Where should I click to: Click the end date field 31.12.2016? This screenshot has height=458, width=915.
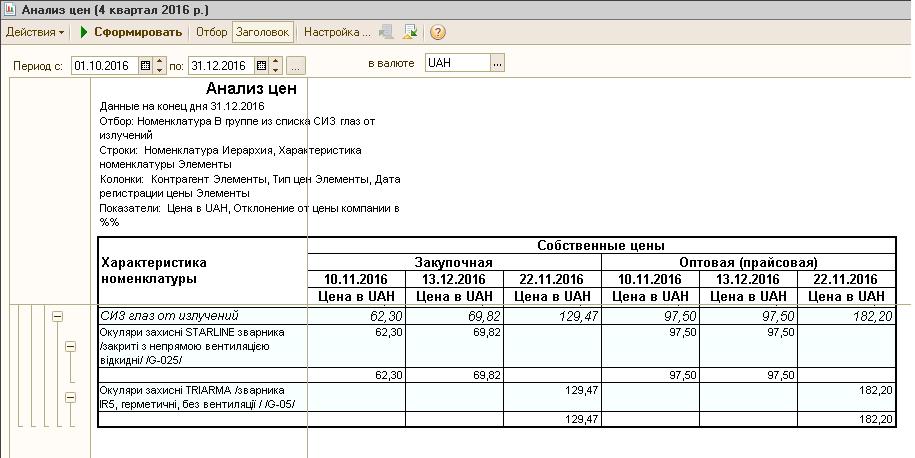(x=222, y=65)
